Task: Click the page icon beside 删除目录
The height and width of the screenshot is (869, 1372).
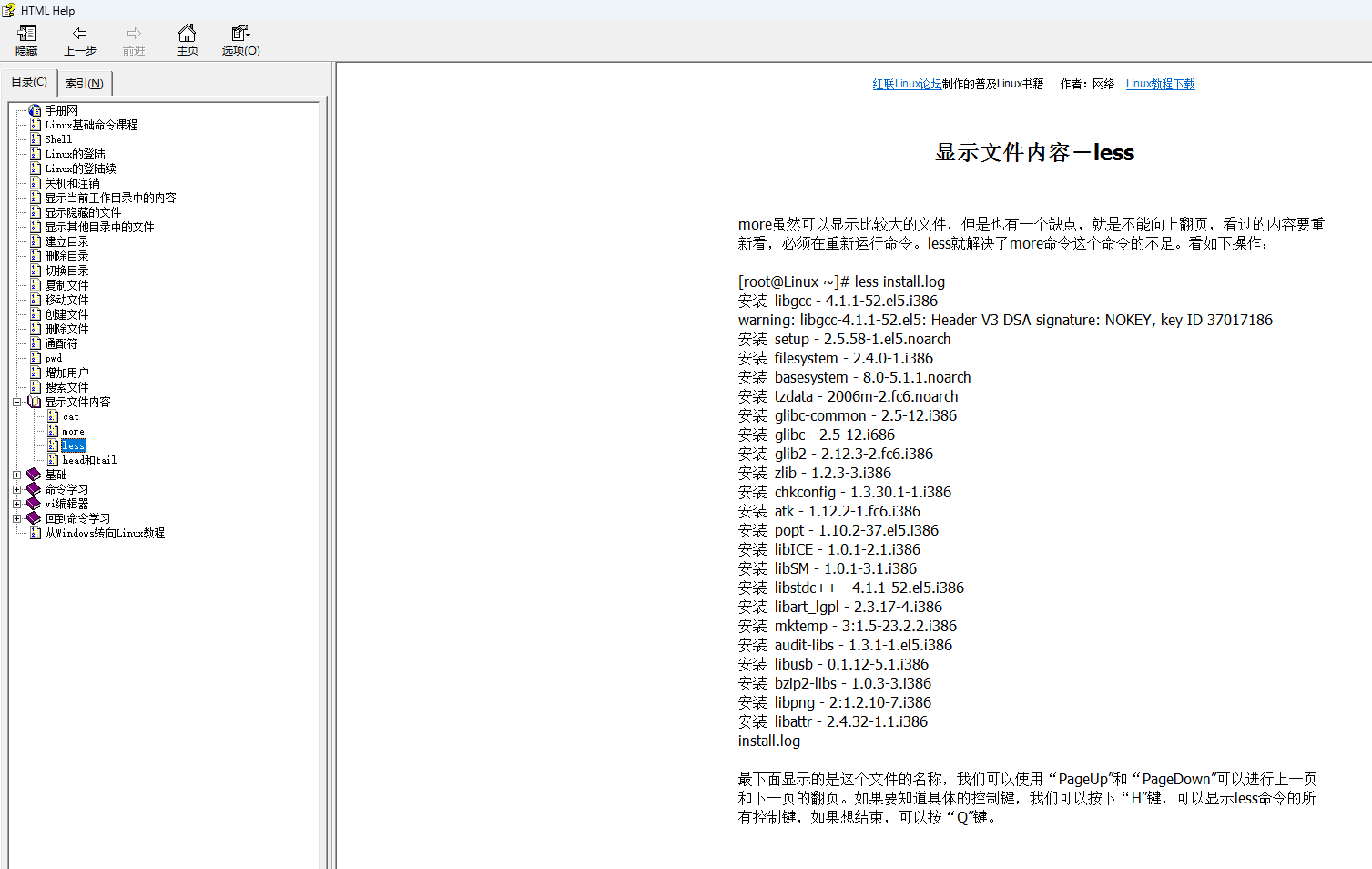Action: coord(36,256)
